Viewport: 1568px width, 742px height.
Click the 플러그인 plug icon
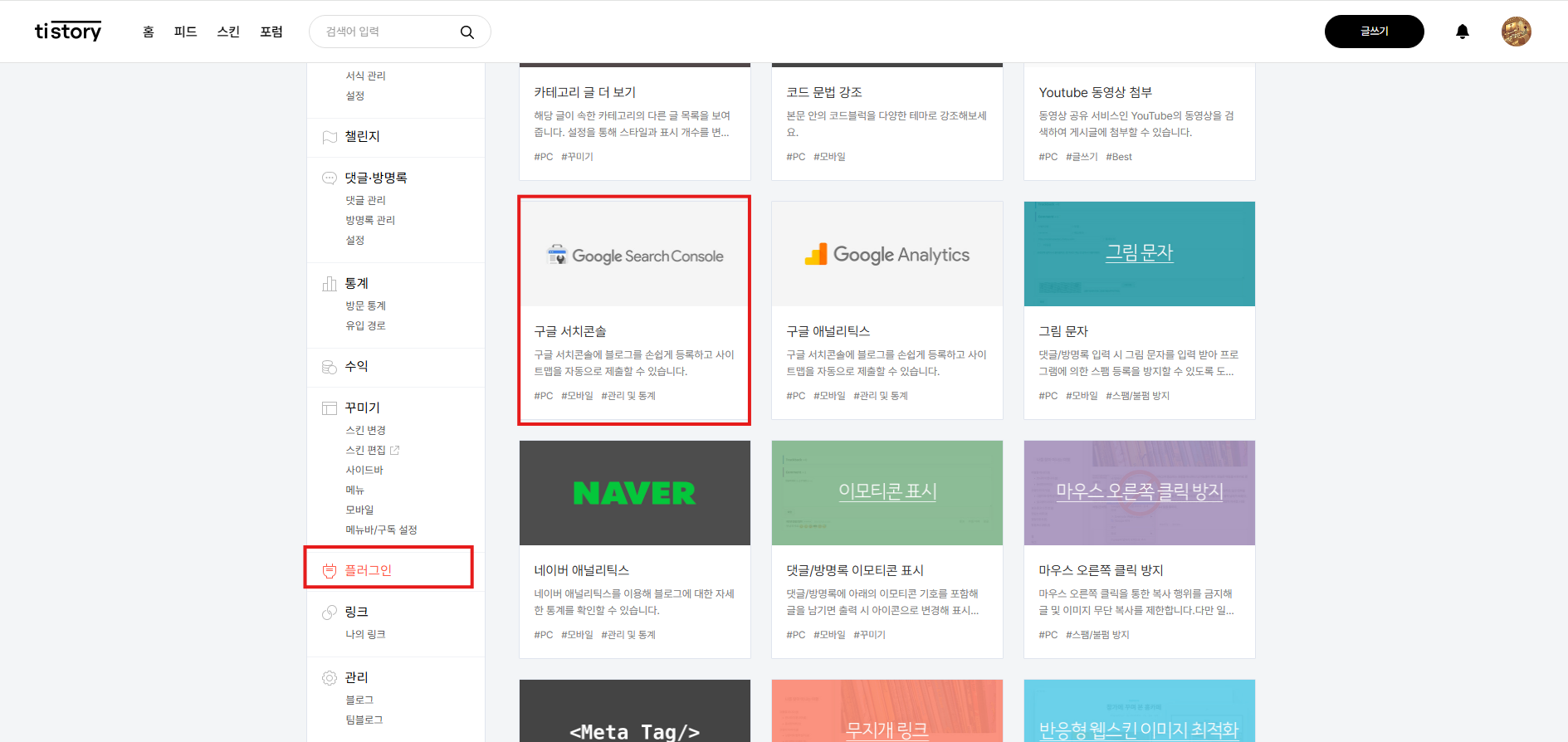pyautogui.click(x=330, y=571)
